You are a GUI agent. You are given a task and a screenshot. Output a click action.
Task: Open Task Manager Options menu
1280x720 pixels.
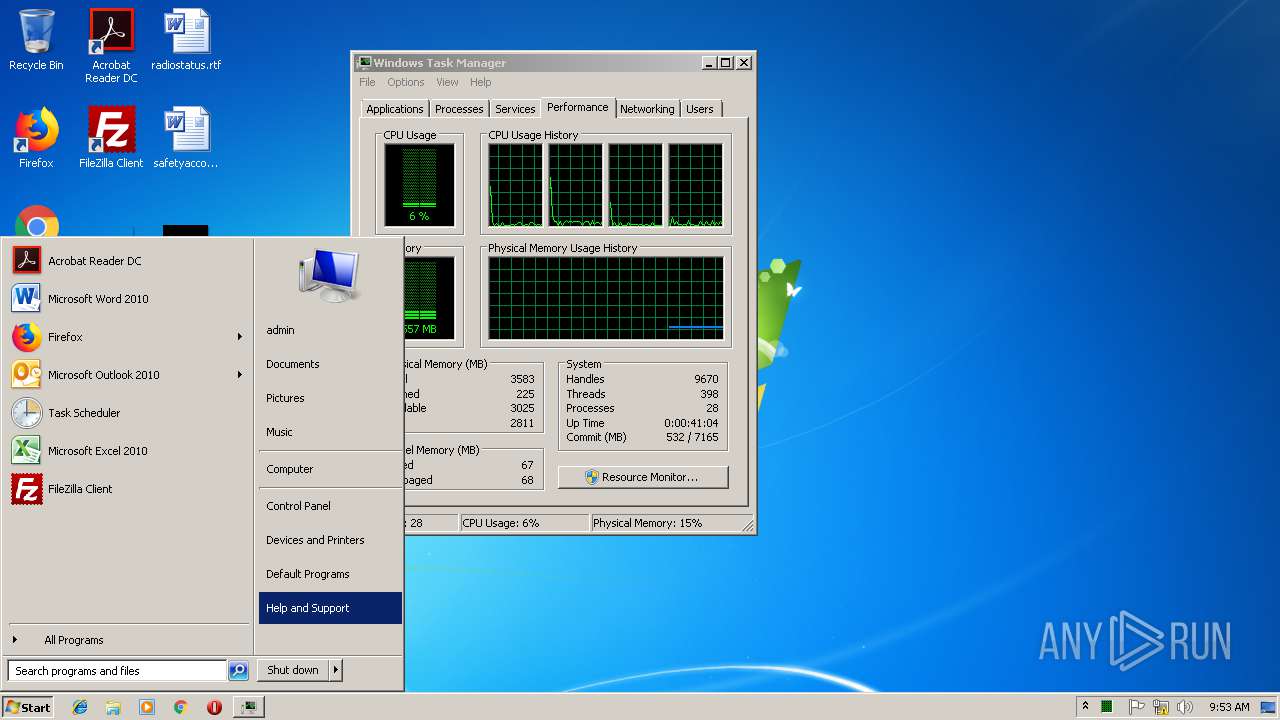coord(405,82)
